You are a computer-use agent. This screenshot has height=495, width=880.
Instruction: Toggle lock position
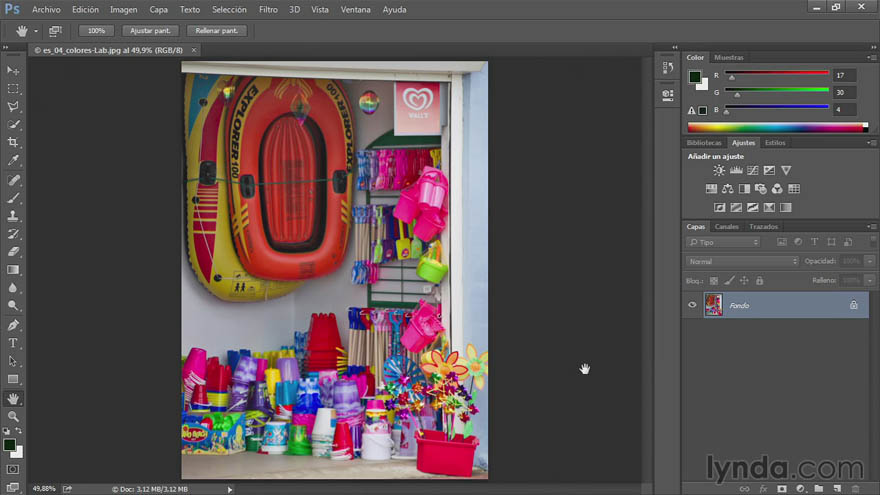744,281
